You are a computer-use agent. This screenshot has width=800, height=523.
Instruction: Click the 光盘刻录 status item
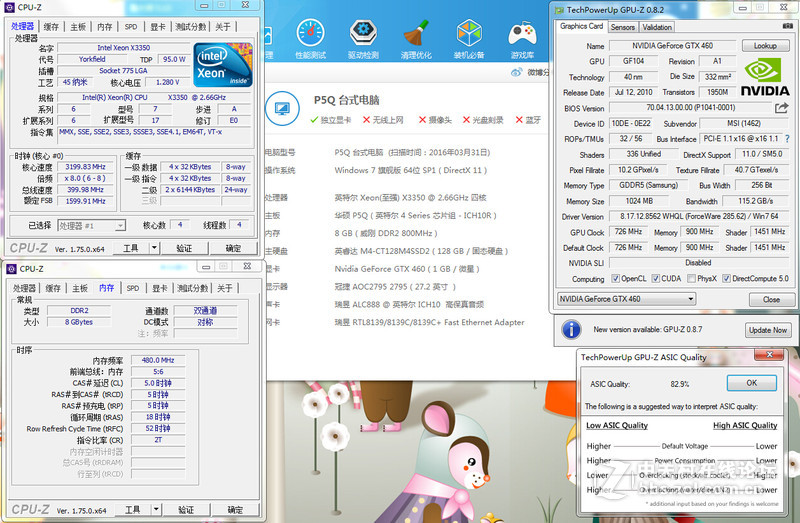[483, 120]
